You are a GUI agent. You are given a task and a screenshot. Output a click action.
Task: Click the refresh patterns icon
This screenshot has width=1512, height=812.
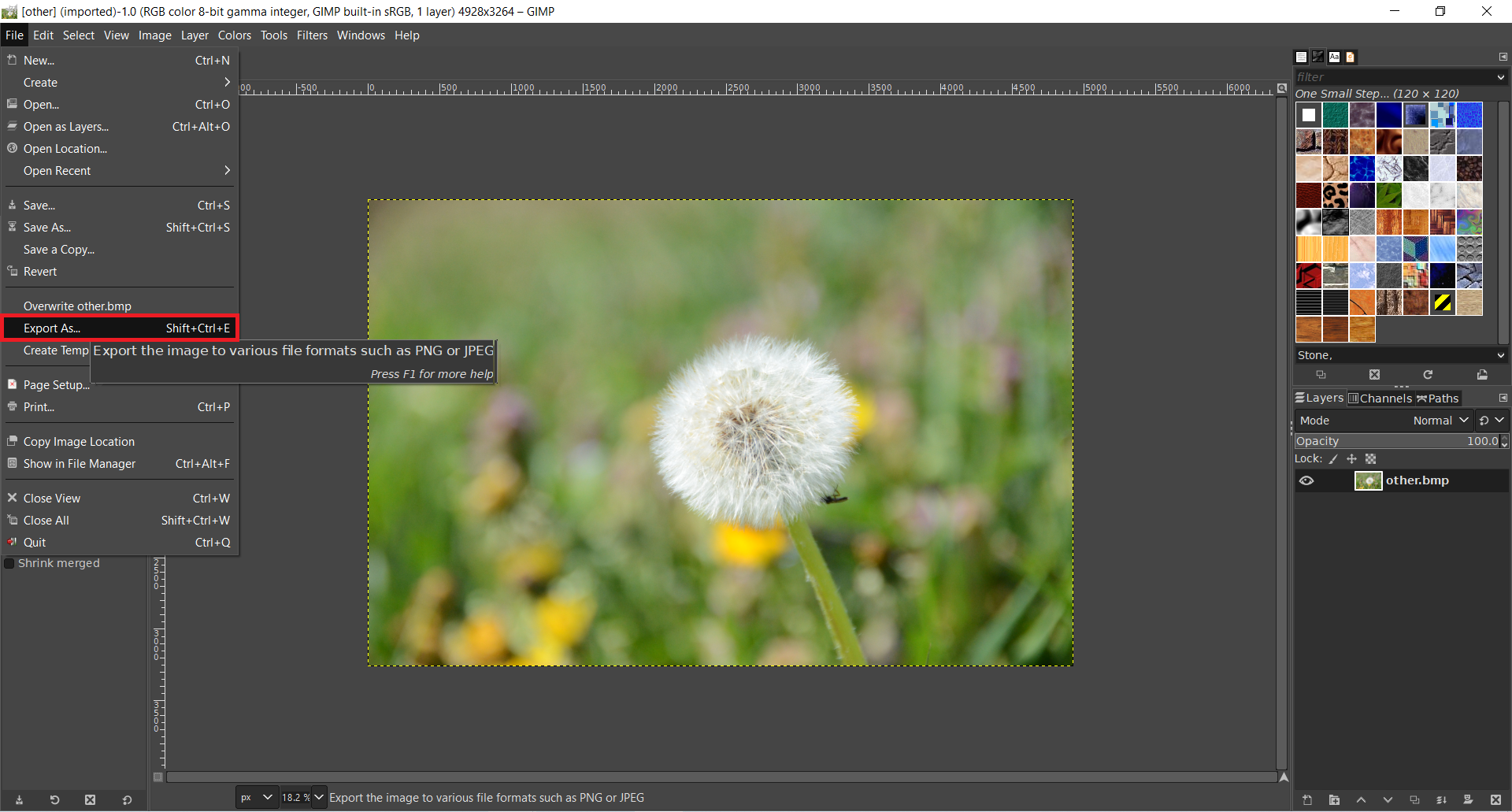point(1428,375)
